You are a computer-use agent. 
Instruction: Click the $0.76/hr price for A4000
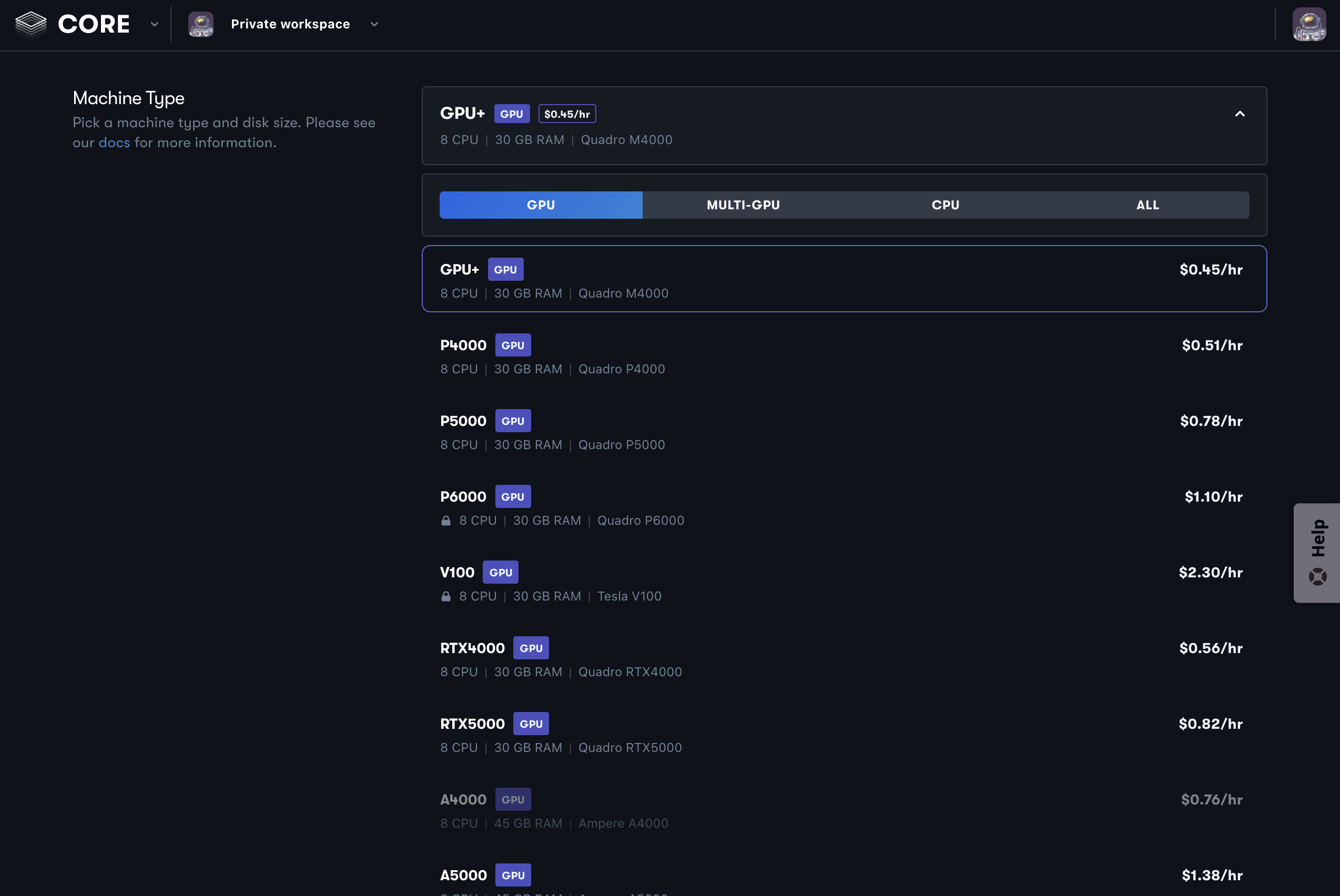[1212, 799]
